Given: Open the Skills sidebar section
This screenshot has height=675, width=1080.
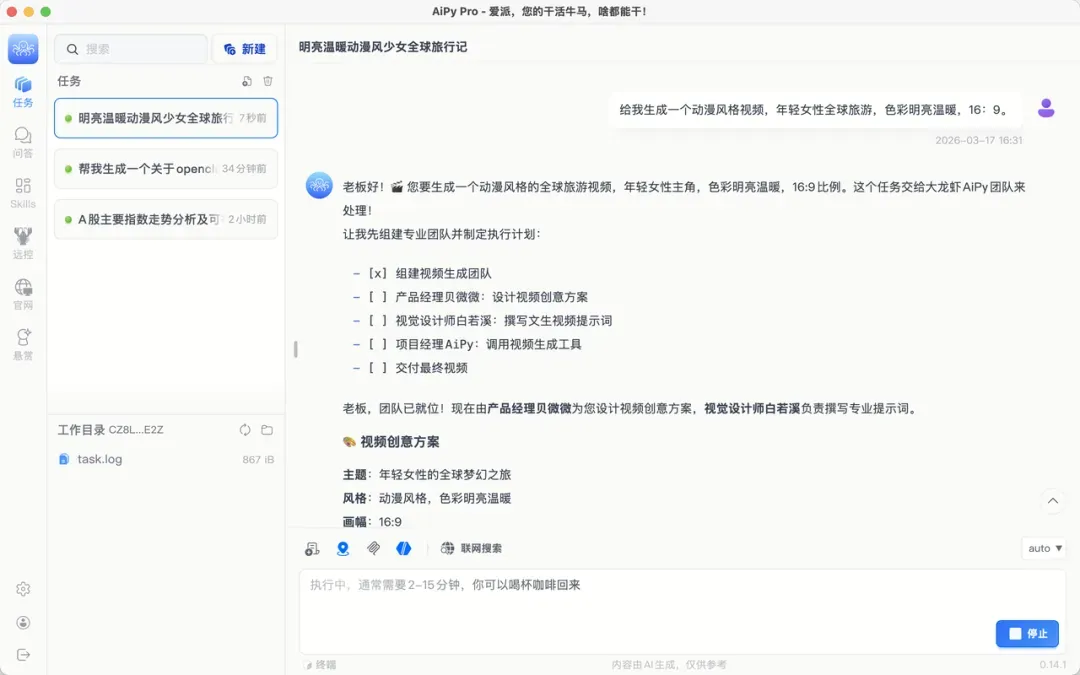Looking at the screenshot, I should coord(23,192).
